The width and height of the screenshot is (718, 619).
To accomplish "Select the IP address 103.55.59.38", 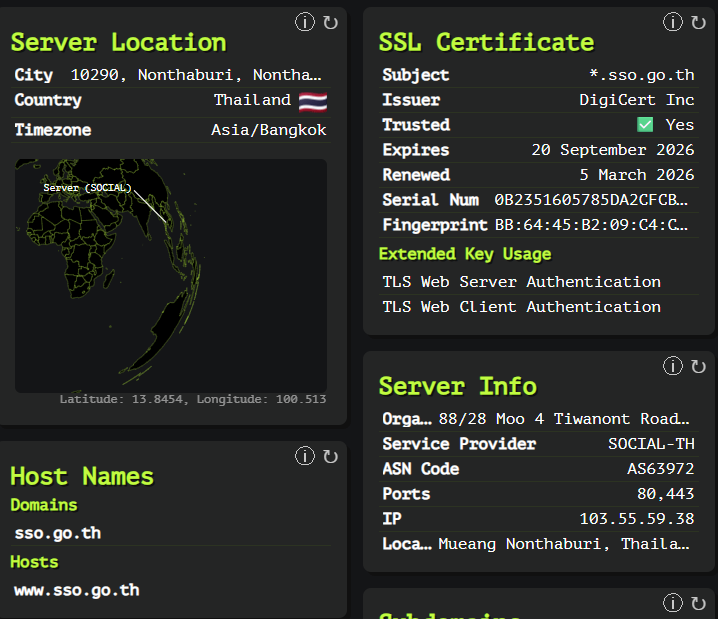I will click(636, 519).
